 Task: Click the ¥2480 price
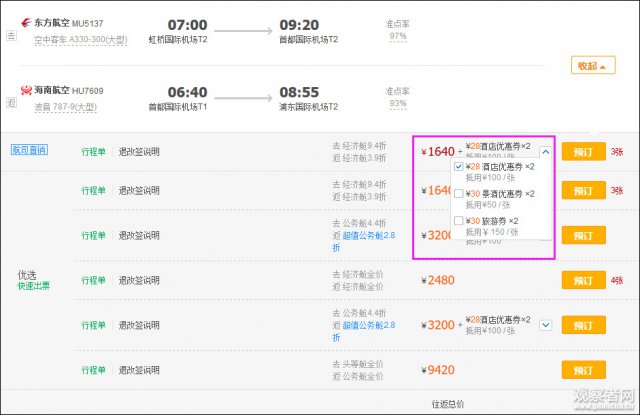(x=438, y=280)
